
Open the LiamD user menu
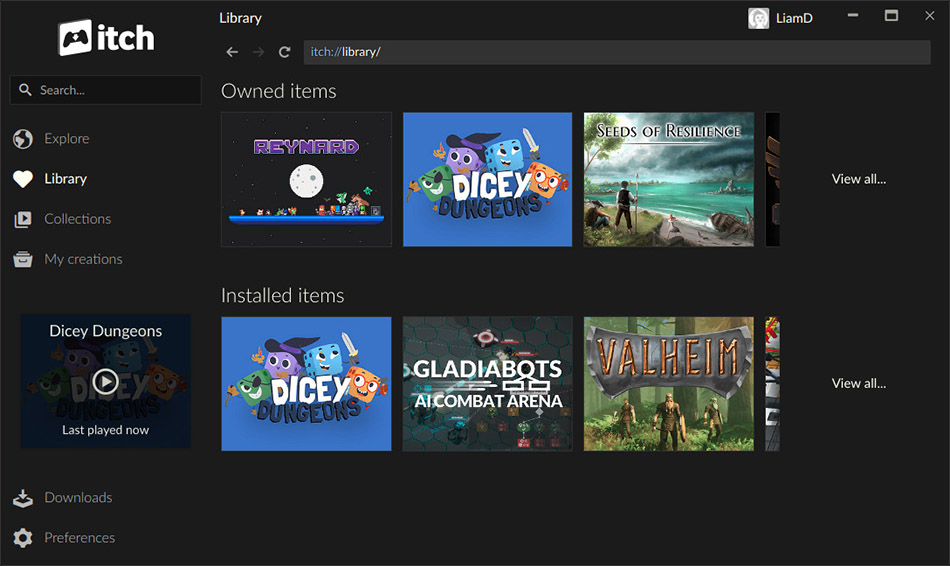[x=794, y=18]
